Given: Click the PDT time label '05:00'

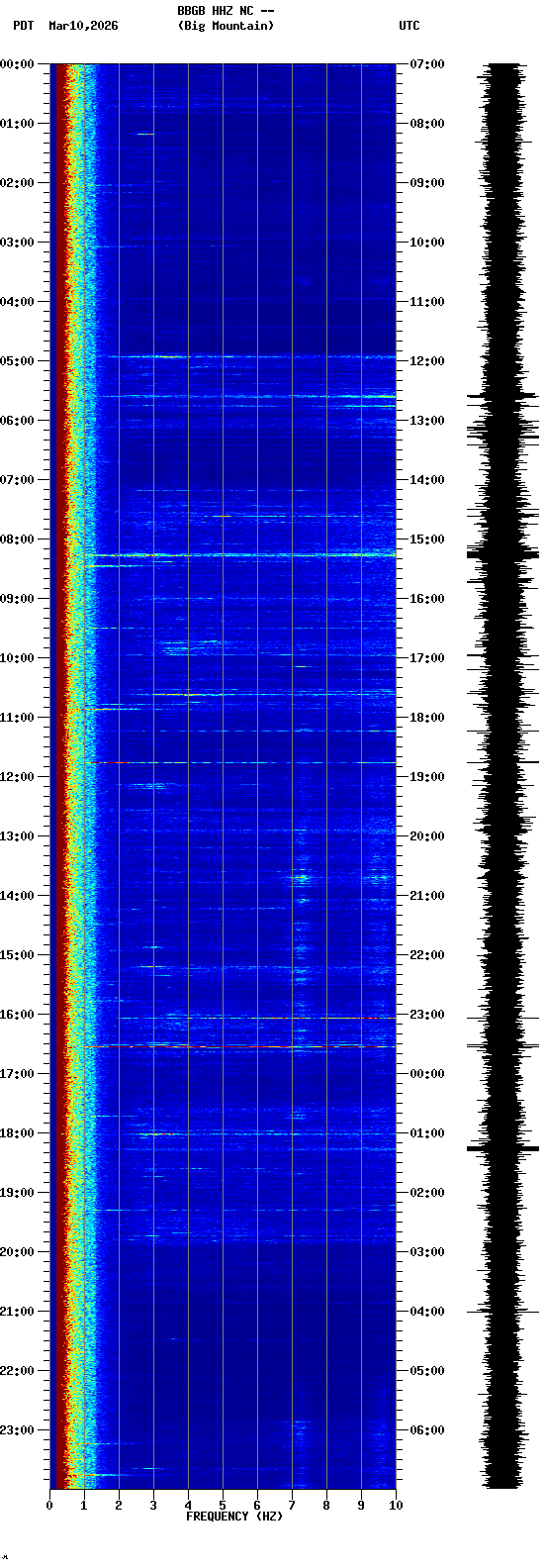Looking at the screenshot, I should (17, 361).
